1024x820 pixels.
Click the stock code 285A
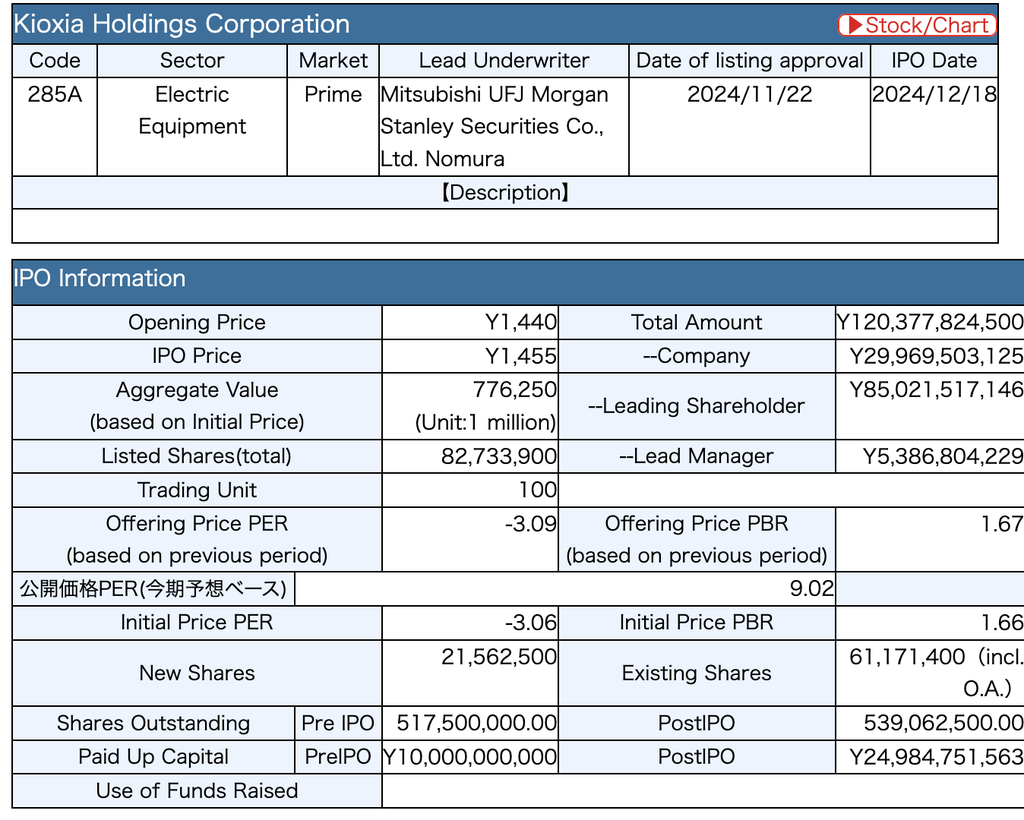pos(55,95)
